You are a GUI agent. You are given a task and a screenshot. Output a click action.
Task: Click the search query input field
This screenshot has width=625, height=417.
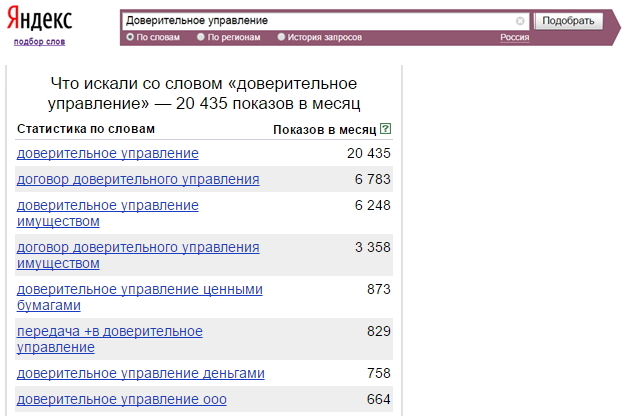(318, 20)
